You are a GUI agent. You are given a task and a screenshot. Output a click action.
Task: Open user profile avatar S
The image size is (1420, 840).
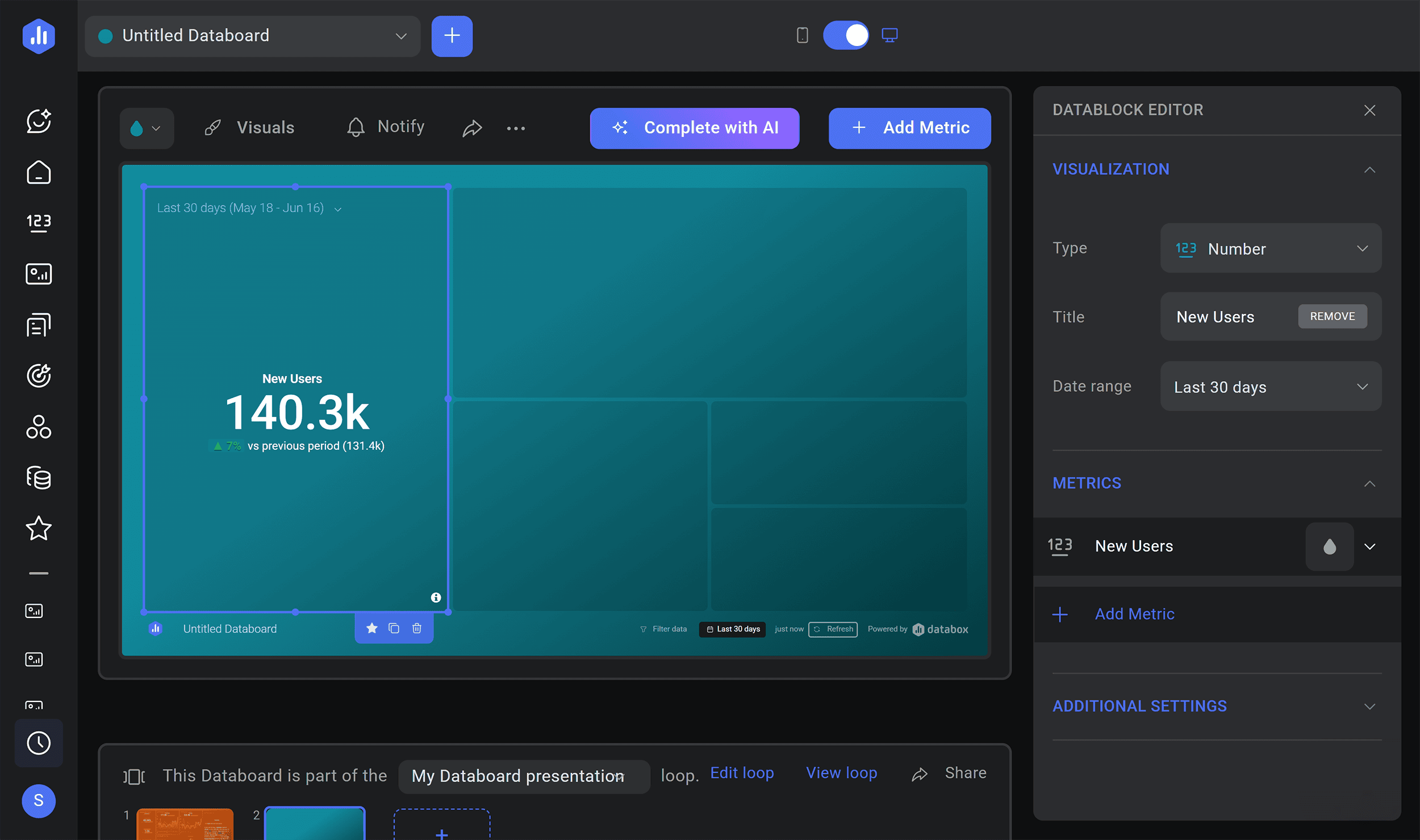[x=39, y=801]
